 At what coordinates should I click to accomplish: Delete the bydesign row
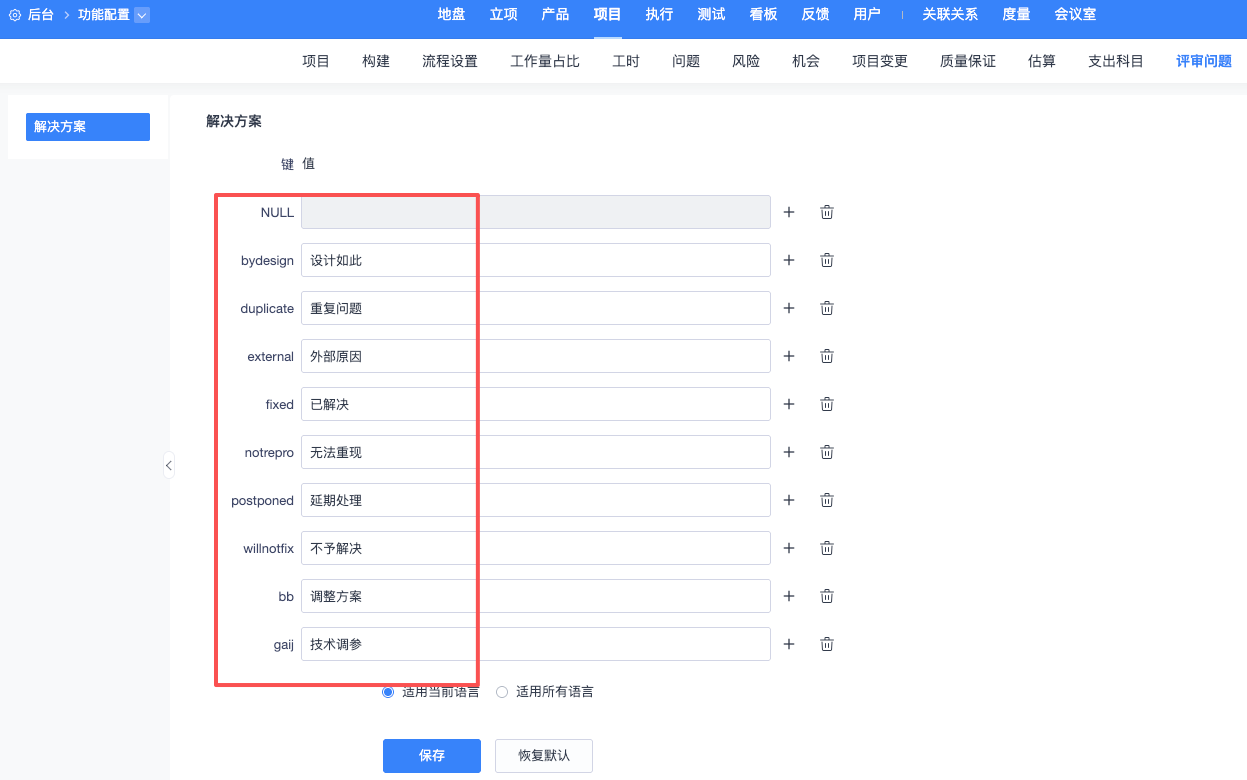[827, 260]
